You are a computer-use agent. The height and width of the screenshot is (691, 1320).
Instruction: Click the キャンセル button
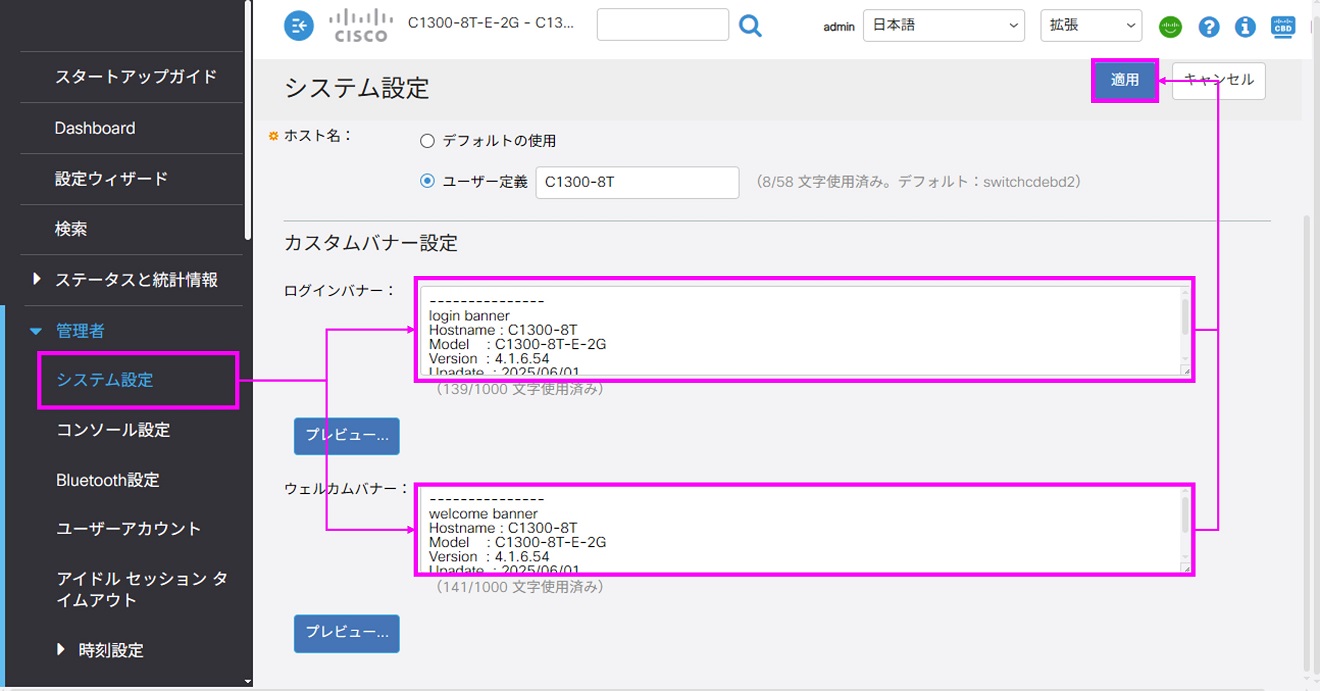tap(1219, 80)
